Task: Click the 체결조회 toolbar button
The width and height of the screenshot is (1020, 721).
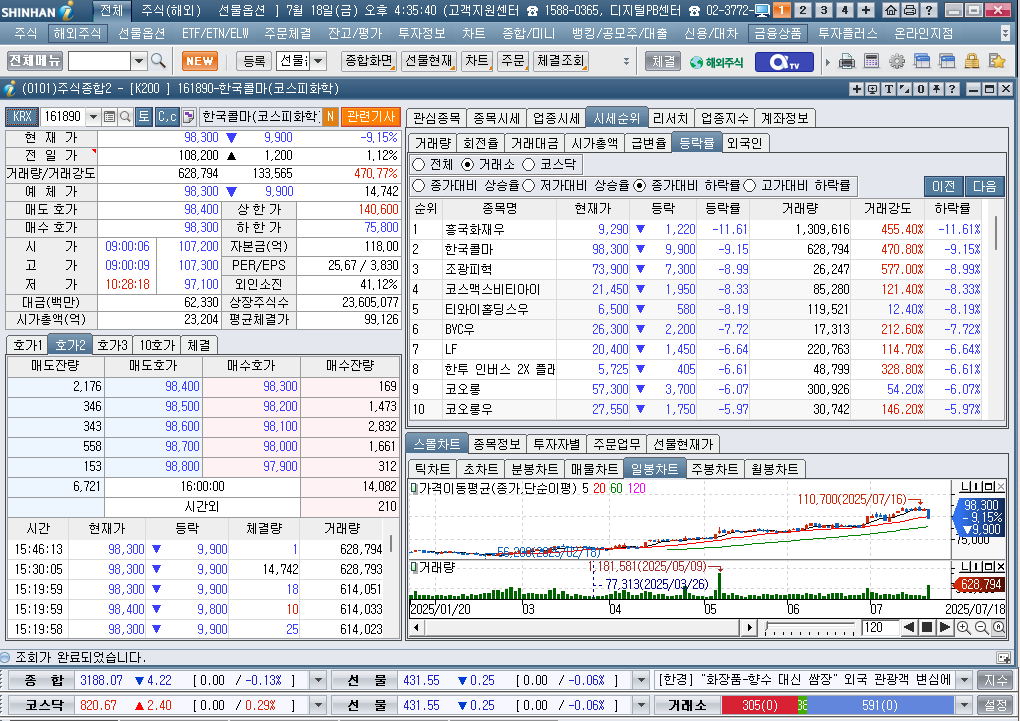Action: [x=561, y=61]
